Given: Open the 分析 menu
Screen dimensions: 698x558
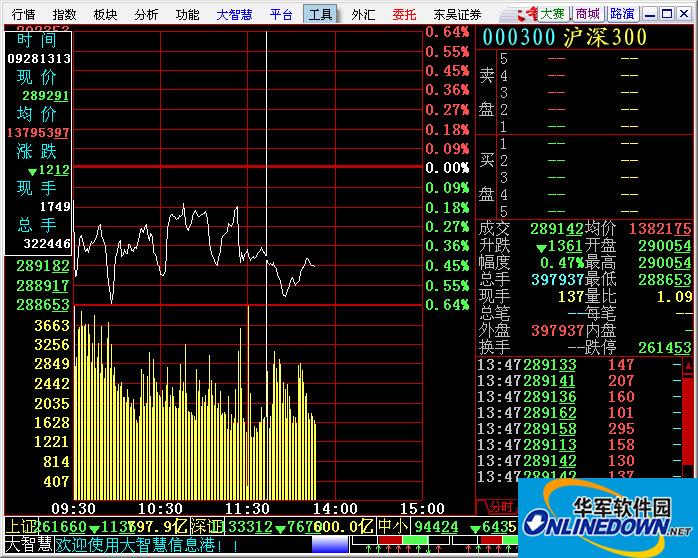Looking at the screenshot, I should tap(146, 14).
